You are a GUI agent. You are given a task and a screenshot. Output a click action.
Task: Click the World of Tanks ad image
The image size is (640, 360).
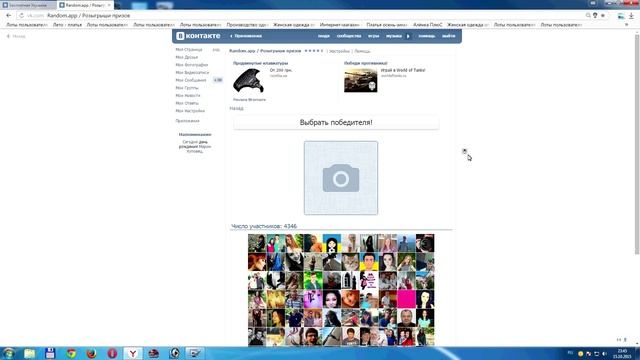tap(360, 80)
